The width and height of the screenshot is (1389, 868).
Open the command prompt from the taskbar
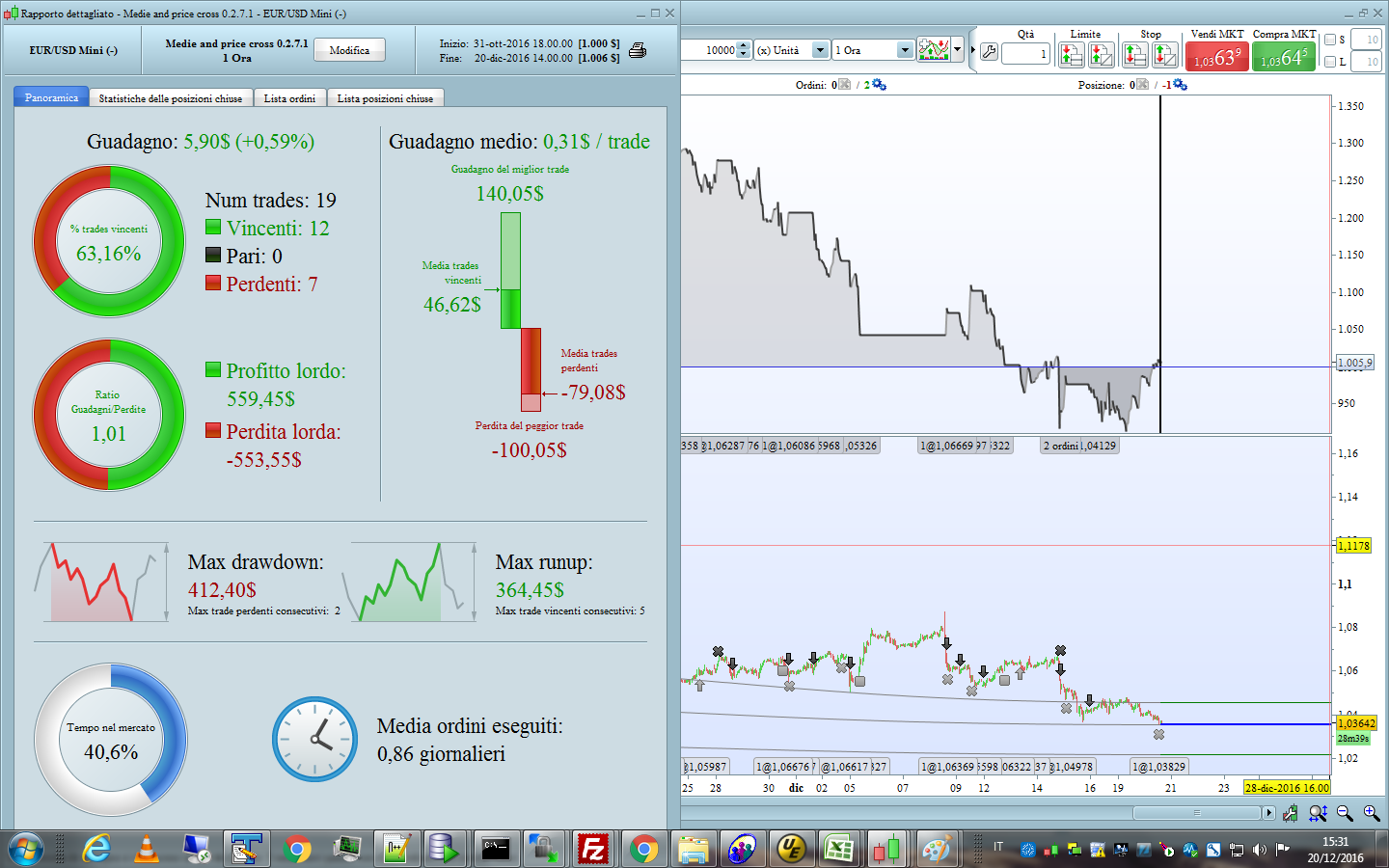pos(496,850)
